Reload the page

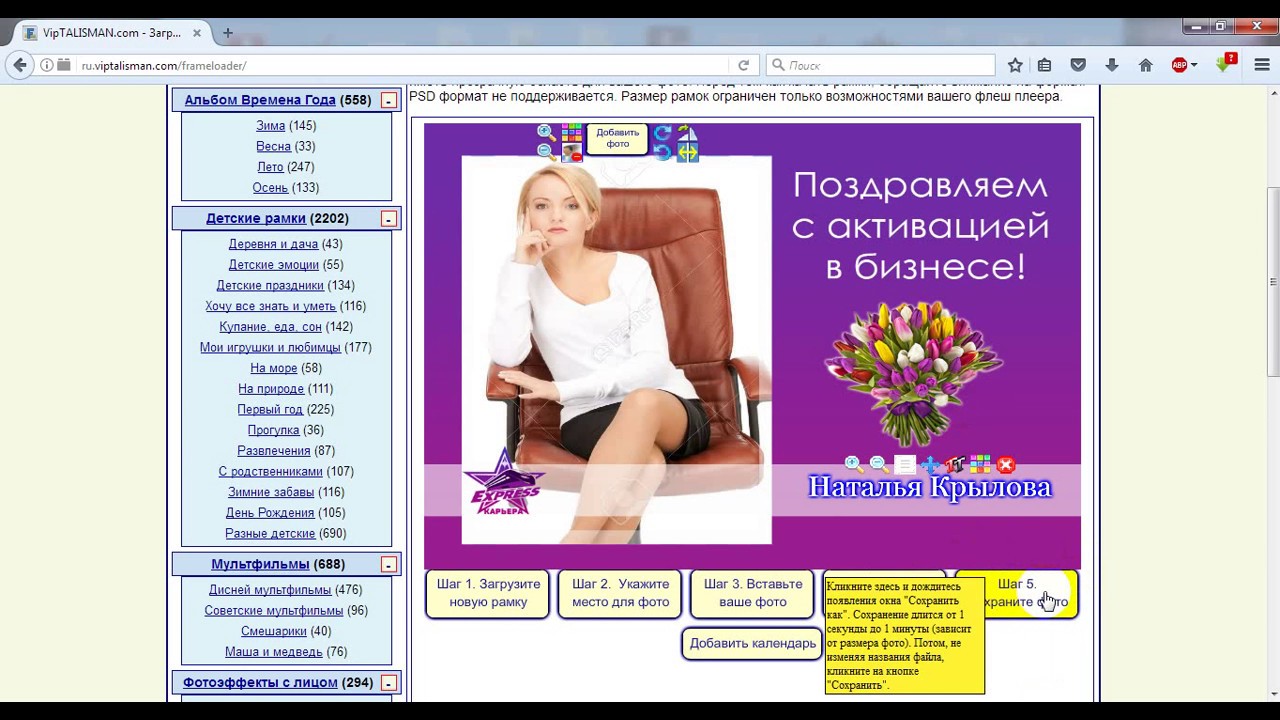tap(743, 65)
